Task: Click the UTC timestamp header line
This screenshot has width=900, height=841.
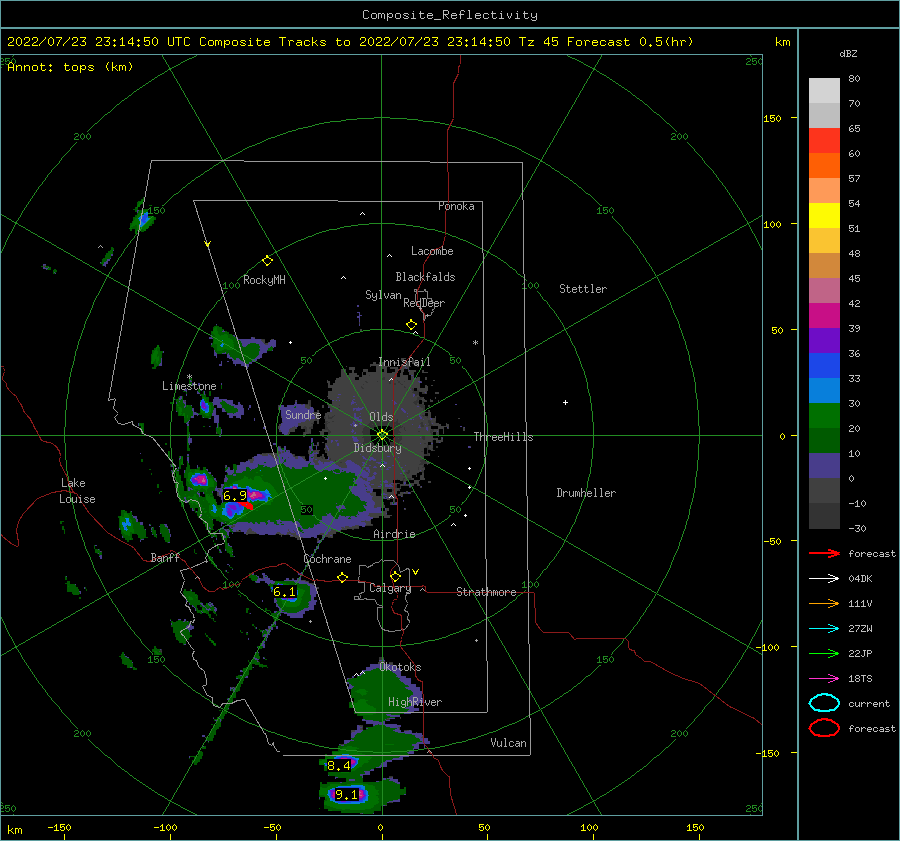Action: click(x=350, y=42)
